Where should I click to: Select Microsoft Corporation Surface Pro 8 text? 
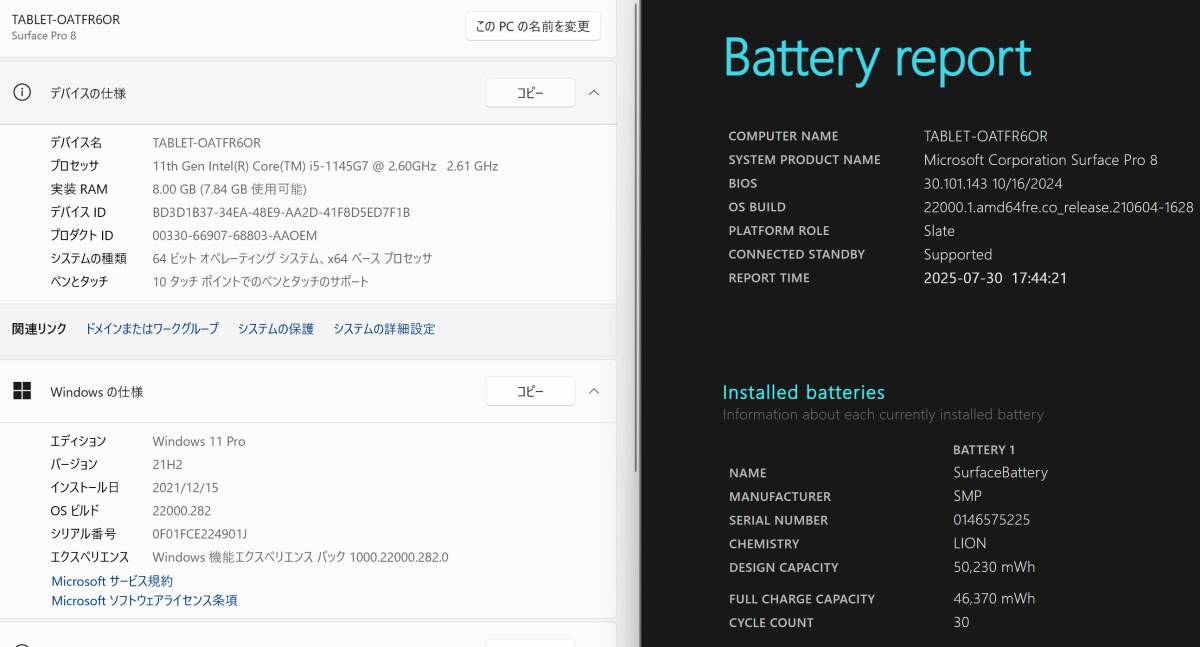(x=1041, y=160)
